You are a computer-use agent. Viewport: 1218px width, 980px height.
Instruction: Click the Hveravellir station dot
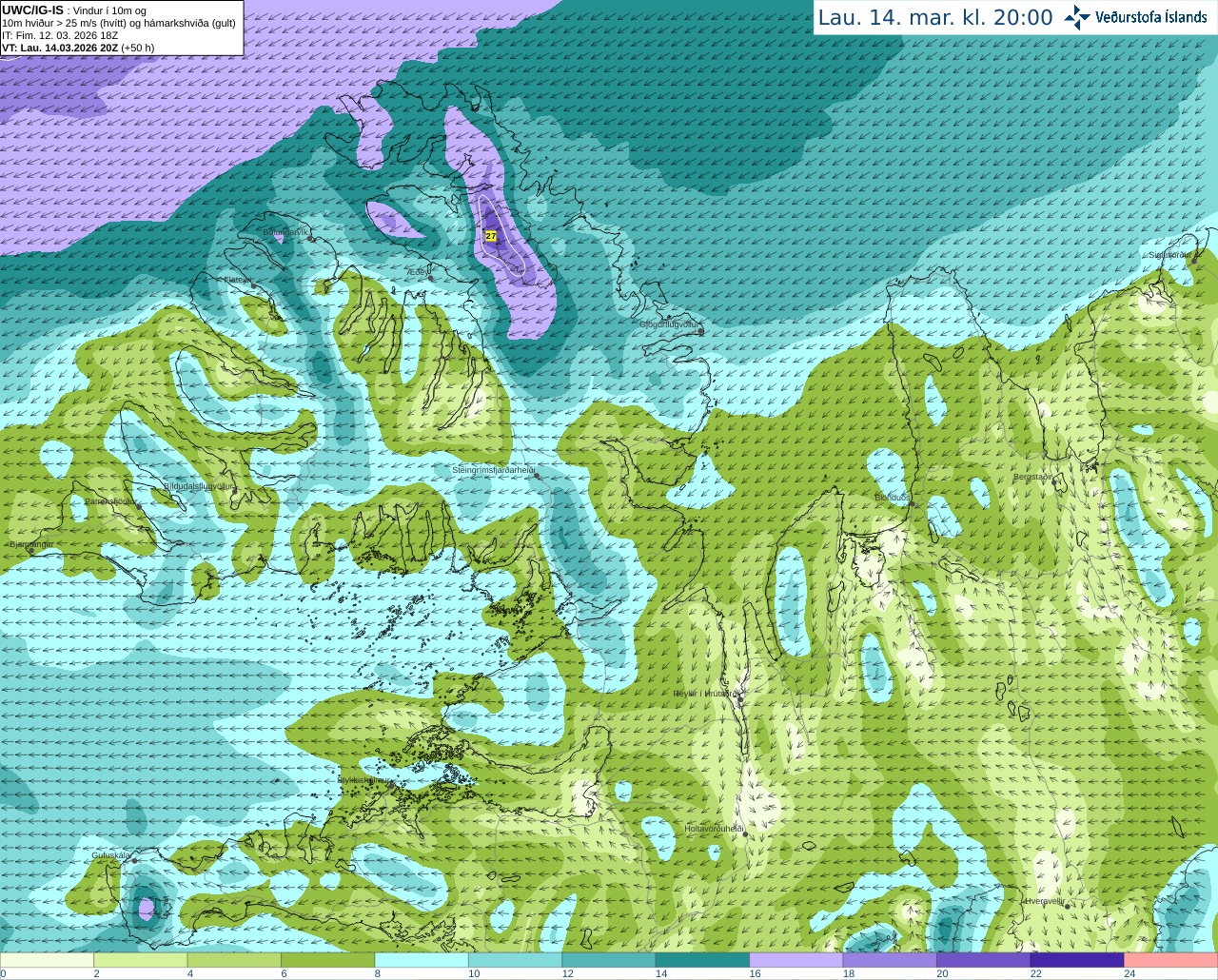(1068, 906)
